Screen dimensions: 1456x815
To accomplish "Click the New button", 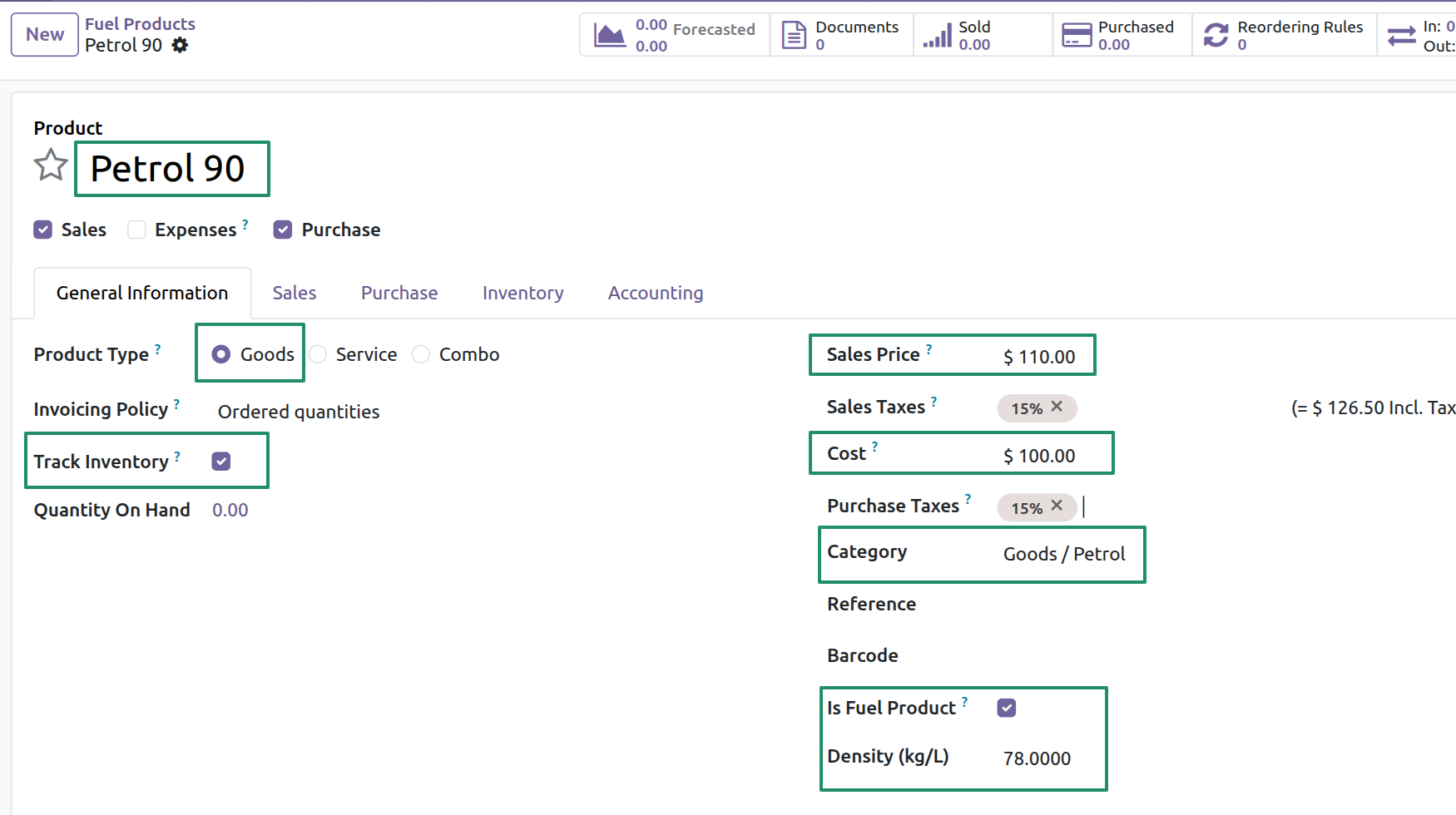I will click(45, 35).
